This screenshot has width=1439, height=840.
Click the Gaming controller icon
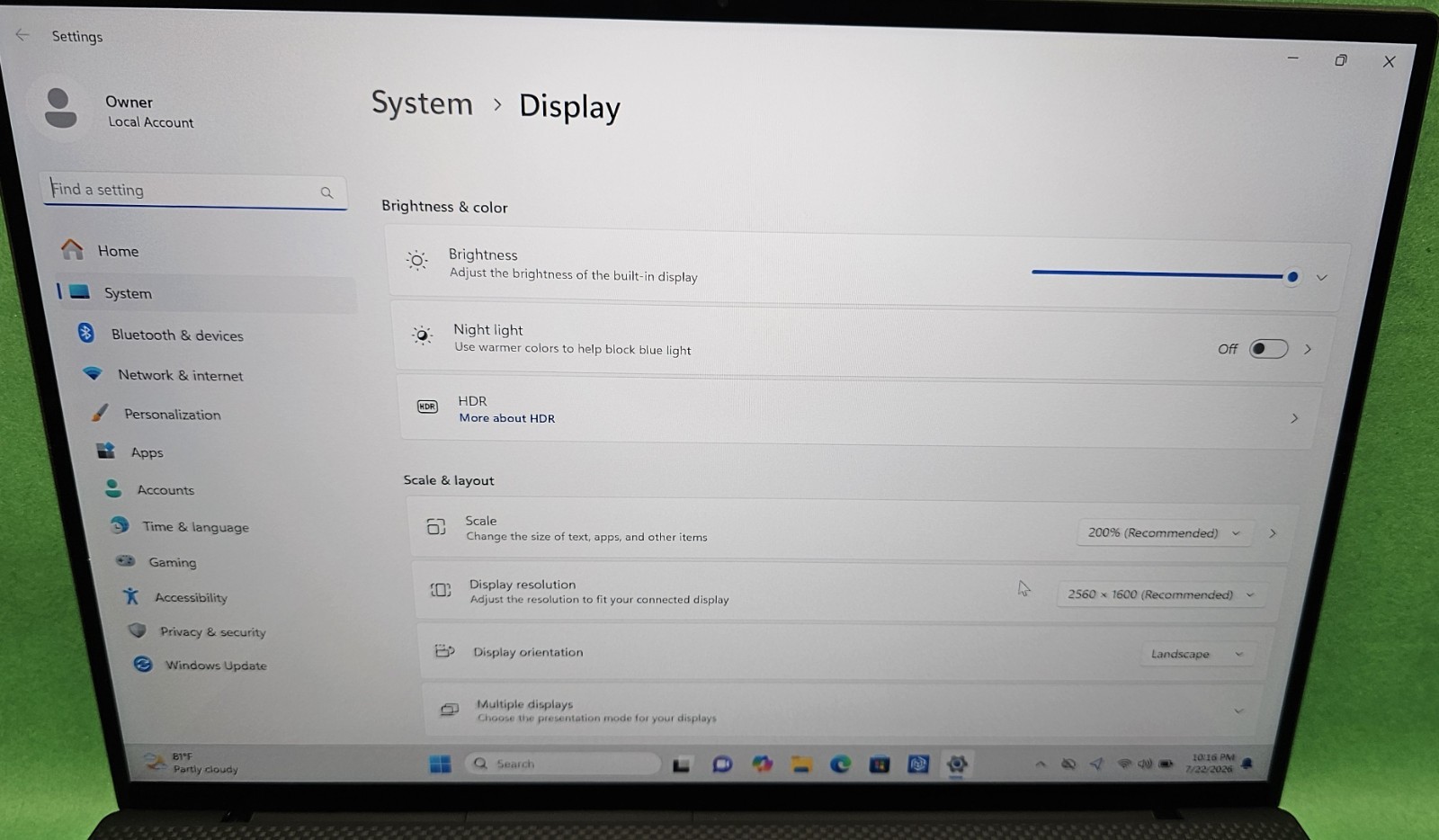click(125, 560)
